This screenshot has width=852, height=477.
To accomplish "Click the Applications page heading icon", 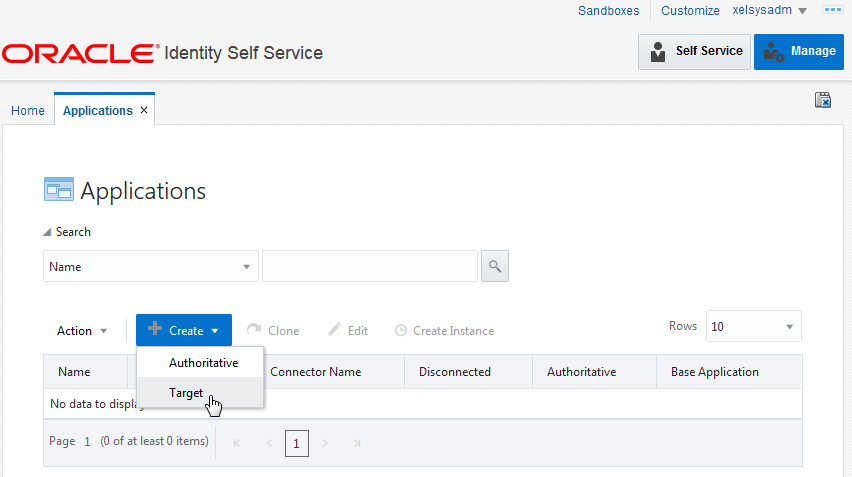I will tap(59, 190).
